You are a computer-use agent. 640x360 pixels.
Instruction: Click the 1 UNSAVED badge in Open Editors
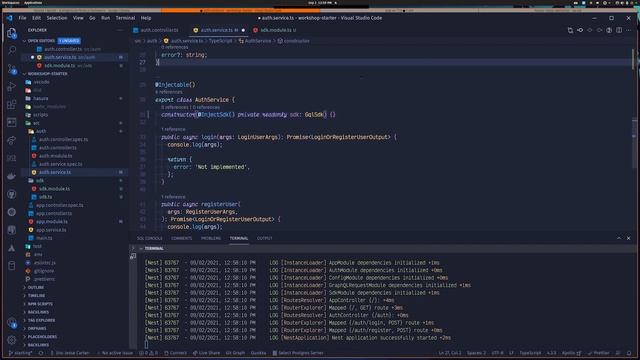69,41
